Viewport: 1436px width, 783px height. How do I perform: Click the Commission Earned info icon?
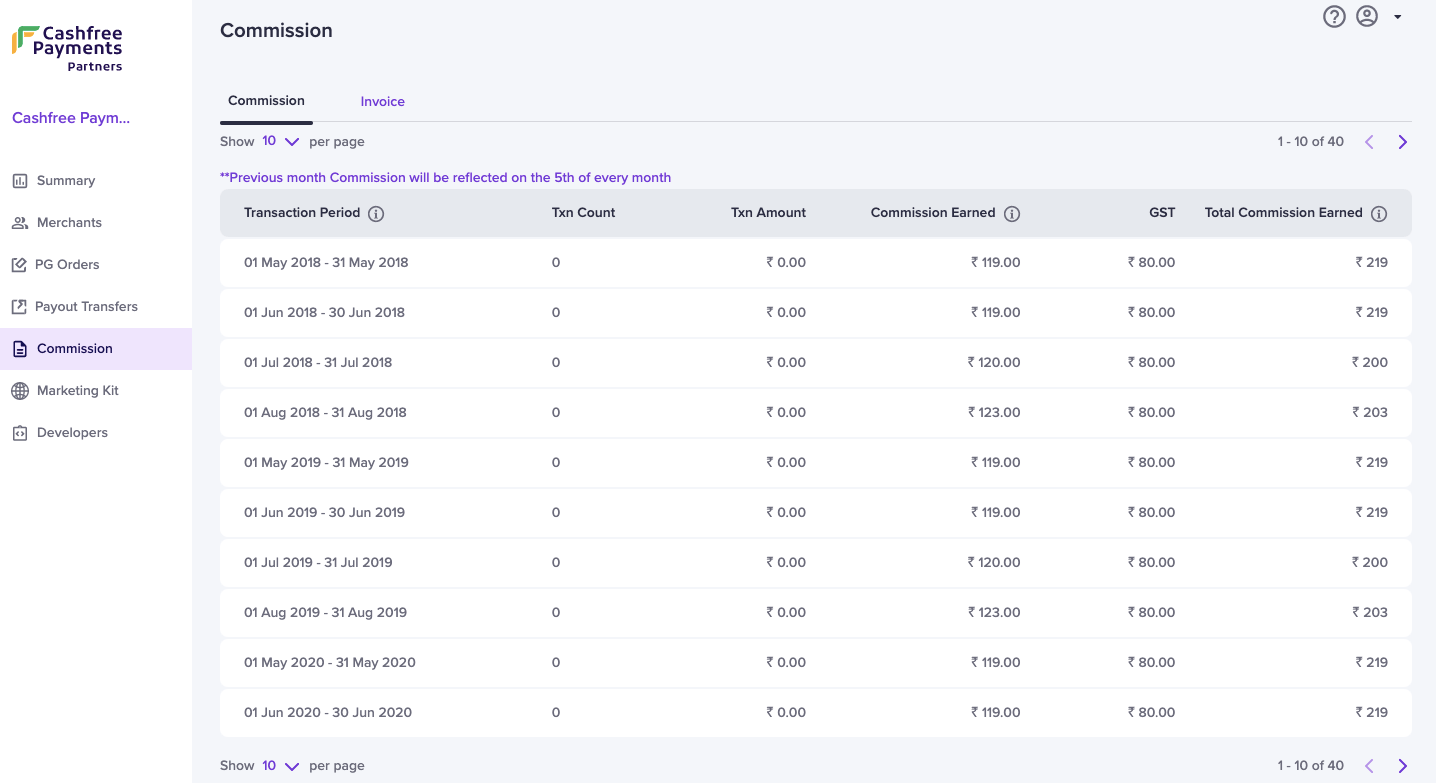[1012, 213]
